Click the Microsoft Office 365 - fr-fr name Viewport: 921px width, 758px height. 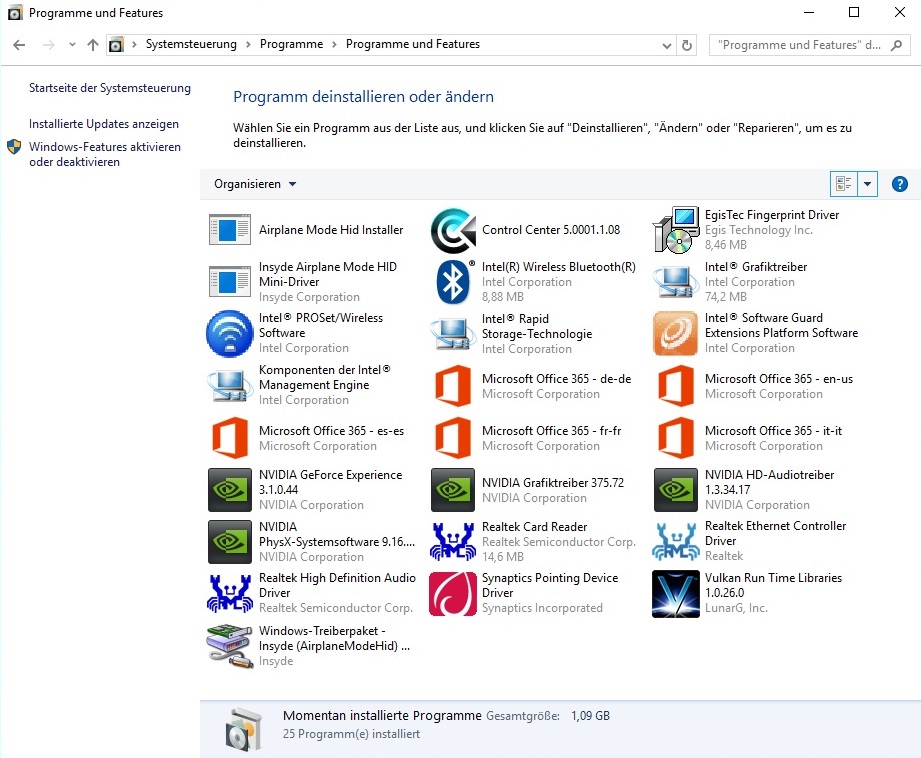pos(552,431)
